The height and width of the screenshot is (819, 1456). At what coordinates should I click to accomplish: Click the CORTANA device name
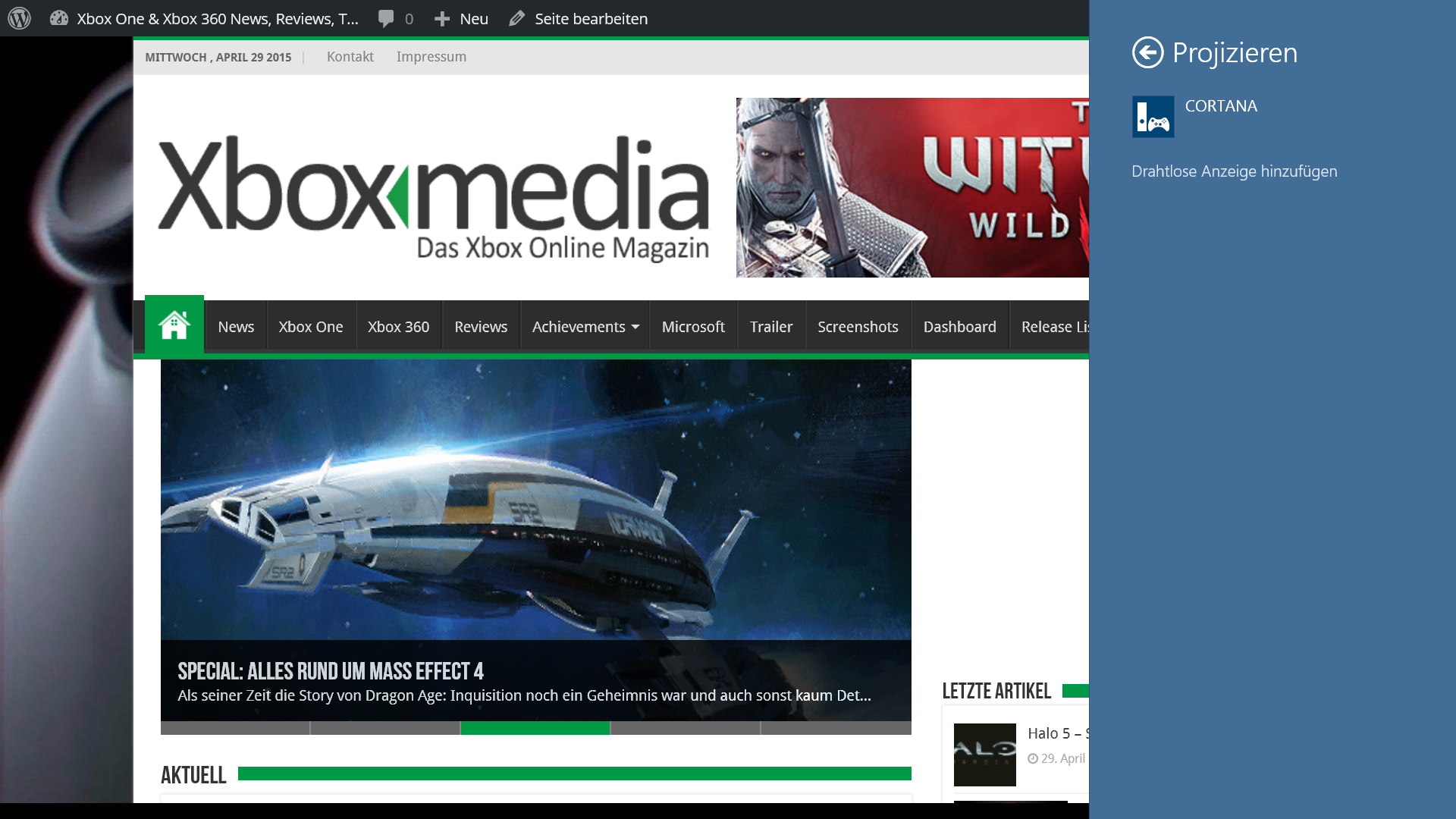(x=1221, y=106)
